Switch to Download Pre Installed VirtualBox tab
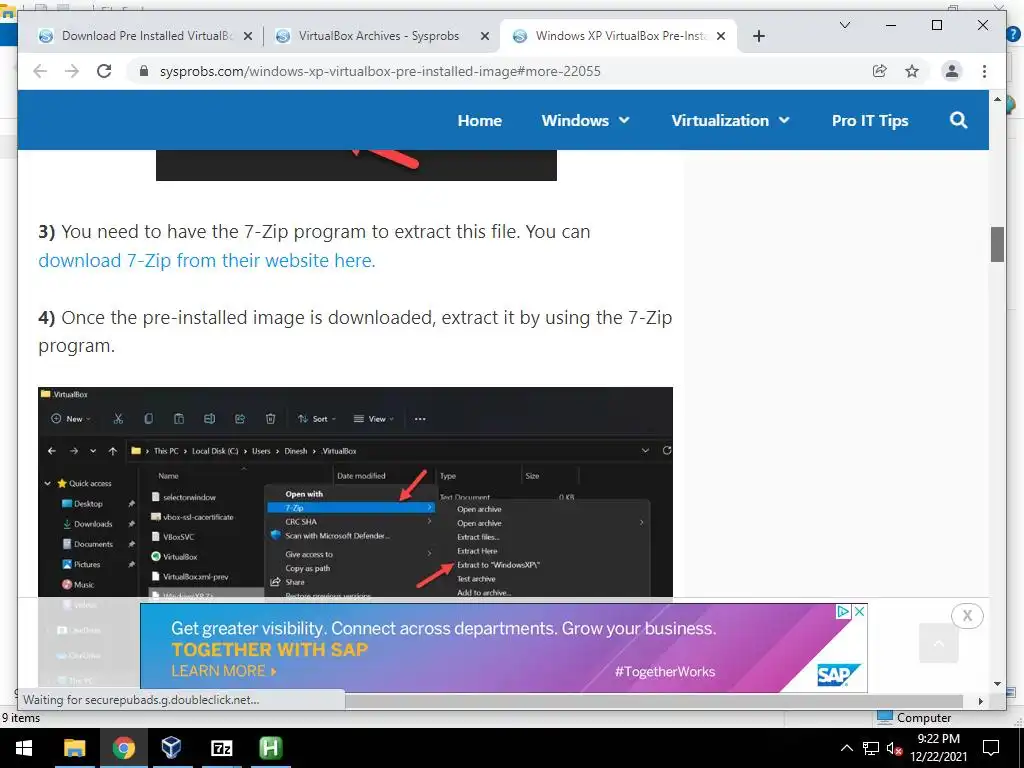 [x=146, y=36]
